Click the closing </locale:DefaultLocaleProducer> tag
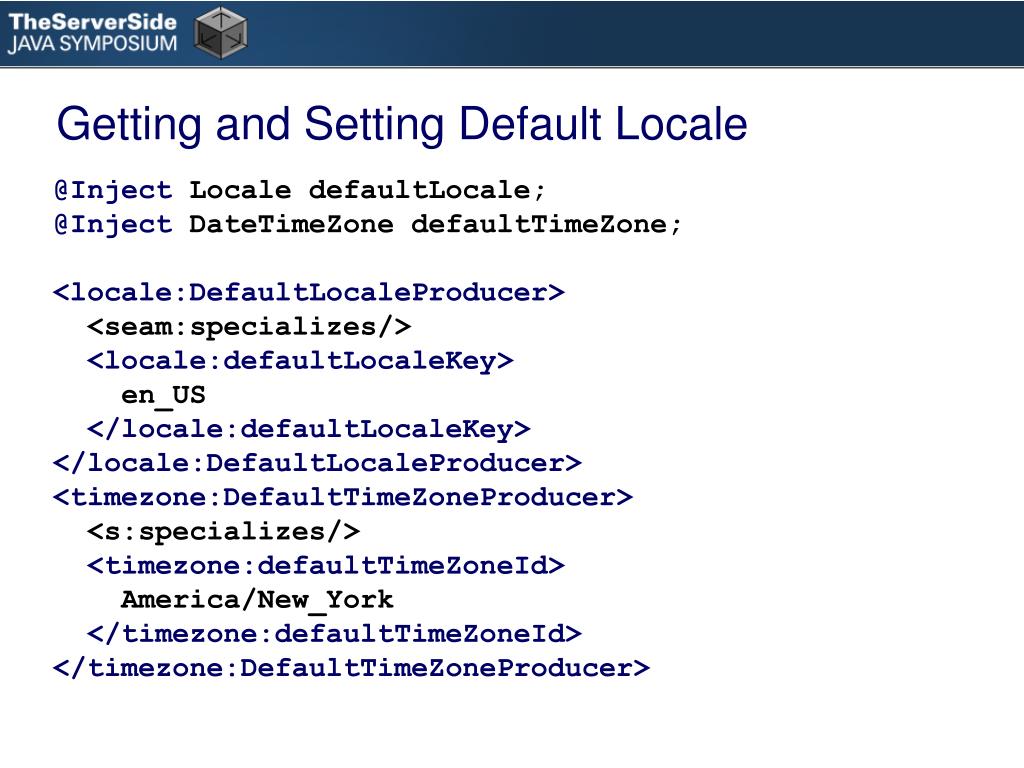Screen dimensions: 1024x768 tap(317, 463)
